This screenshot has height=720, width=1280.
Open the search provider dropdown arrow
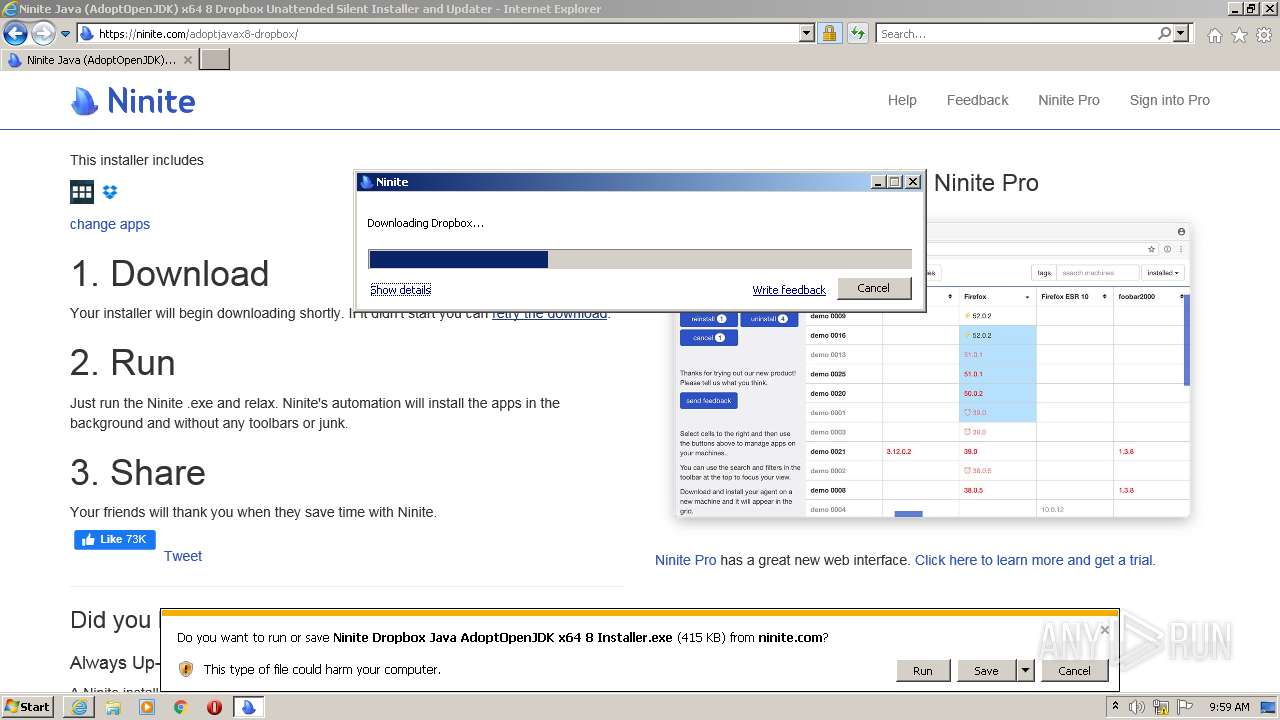click(x=1181, y=33)
